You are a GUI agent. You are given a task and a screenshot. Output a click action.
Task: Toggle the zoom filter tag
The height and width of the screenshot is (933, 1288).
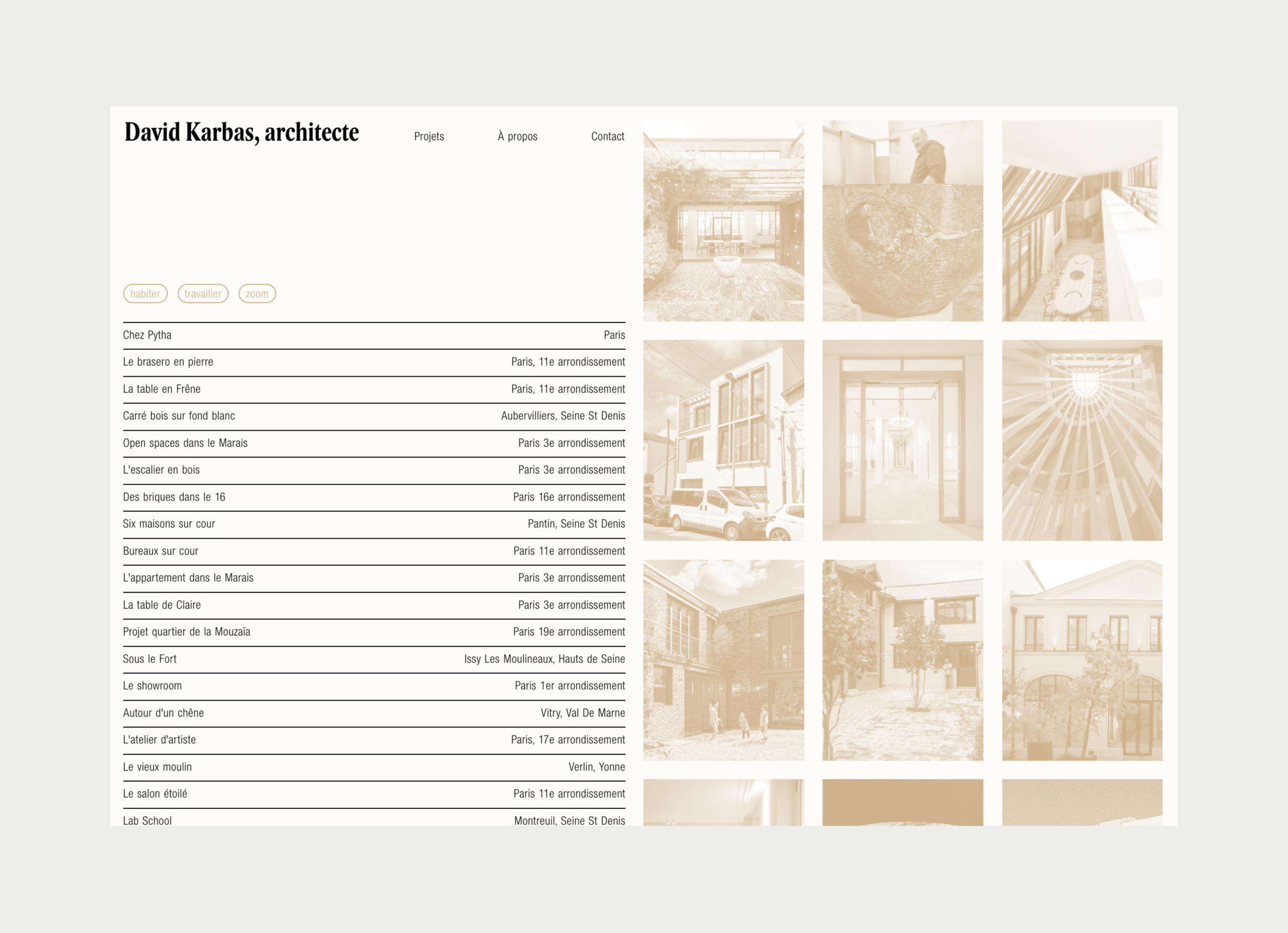[x=257, y=293]
